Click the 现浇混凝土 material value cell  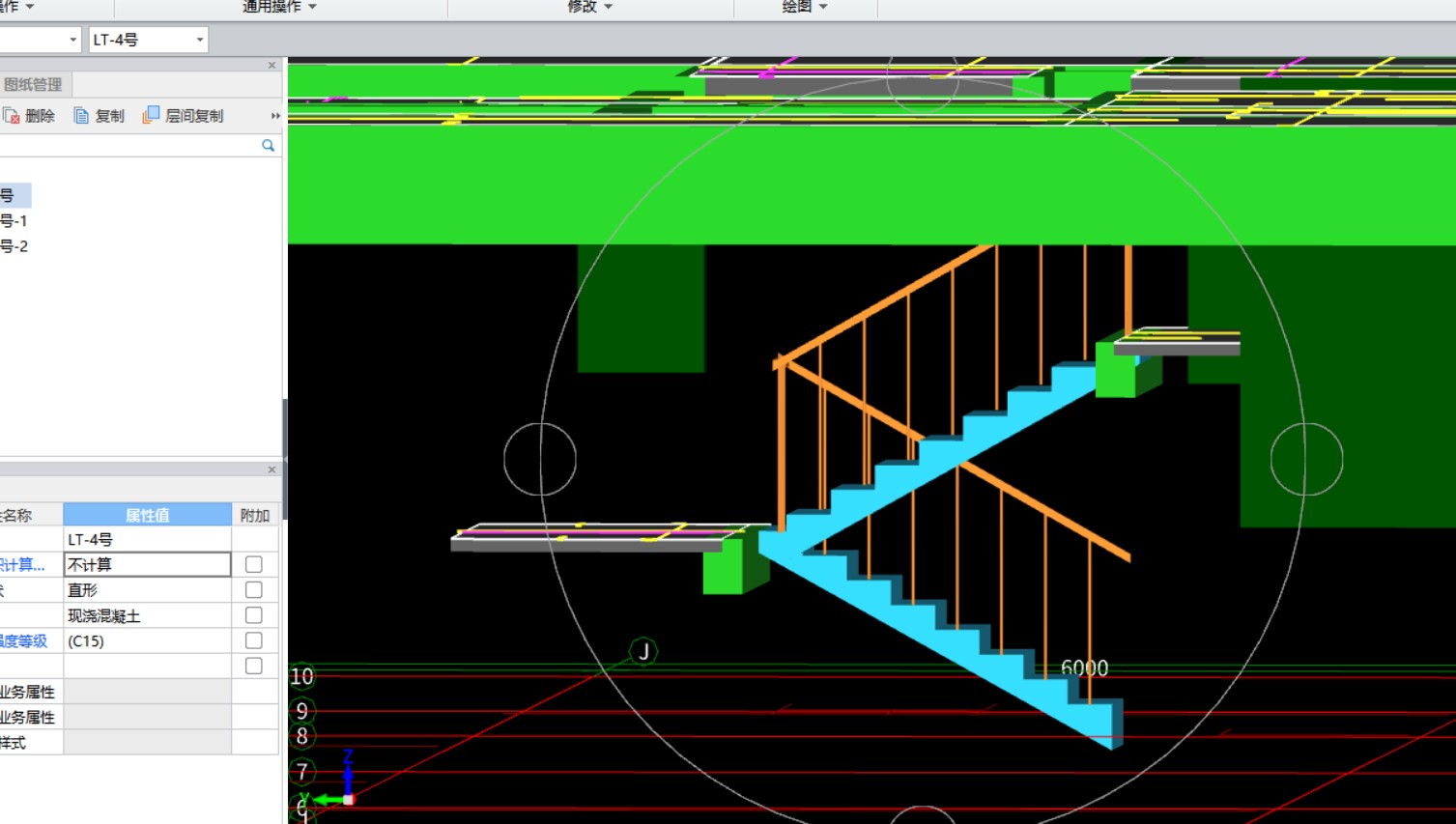point(148,615)
